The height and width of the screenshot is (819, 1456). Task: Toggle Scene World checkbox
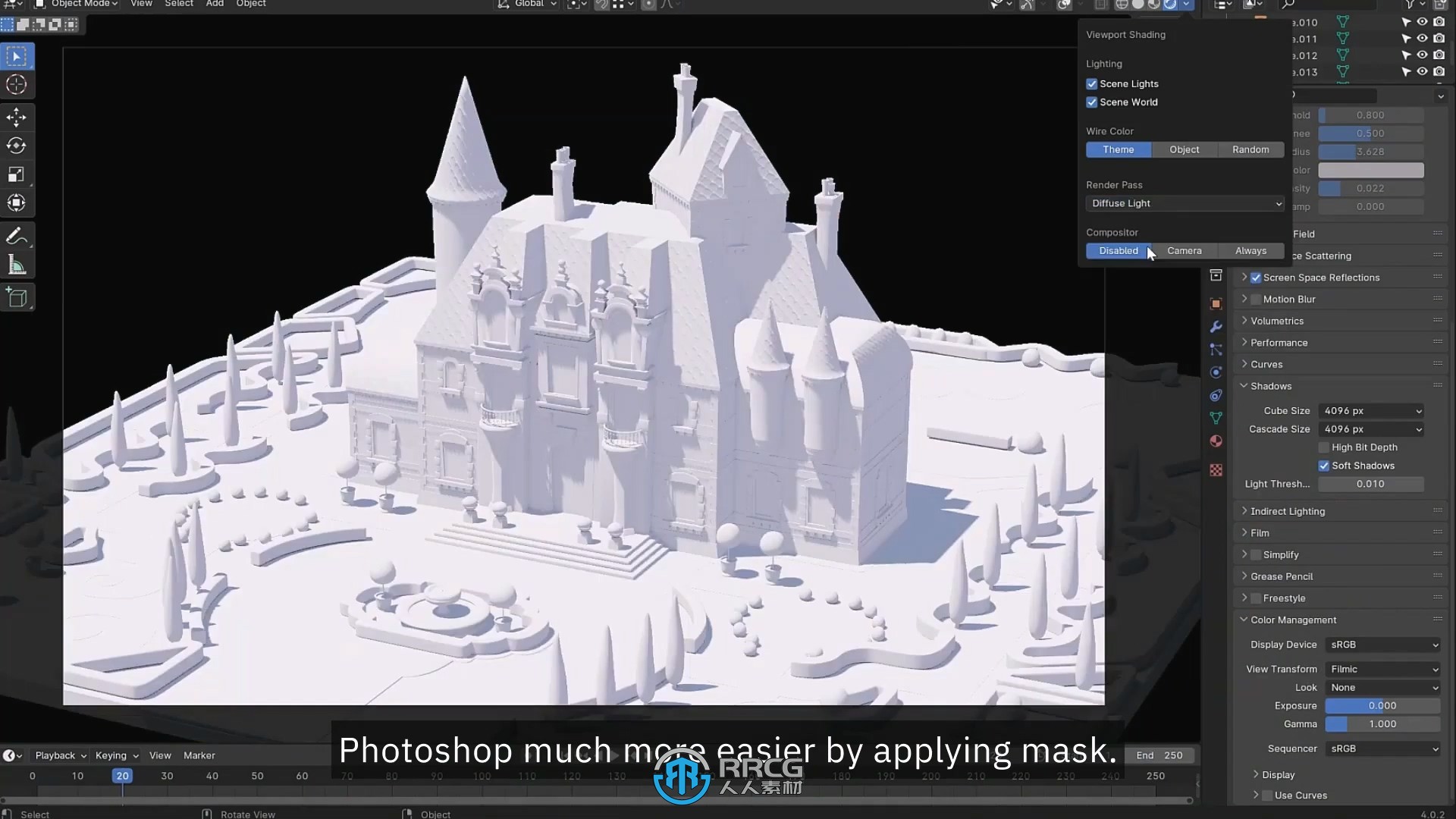[1091, 102]
